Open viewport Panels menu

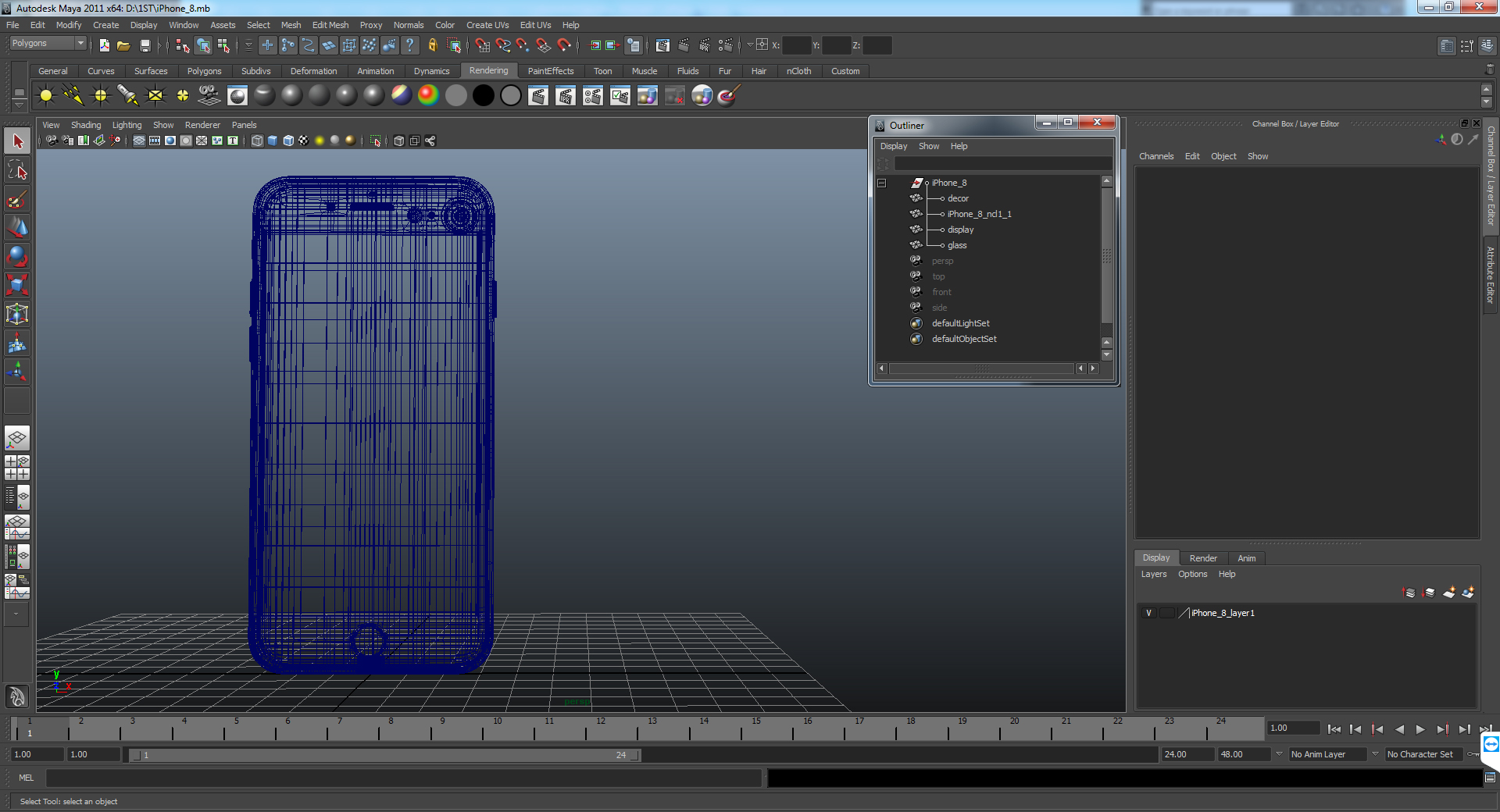[244, 125]
